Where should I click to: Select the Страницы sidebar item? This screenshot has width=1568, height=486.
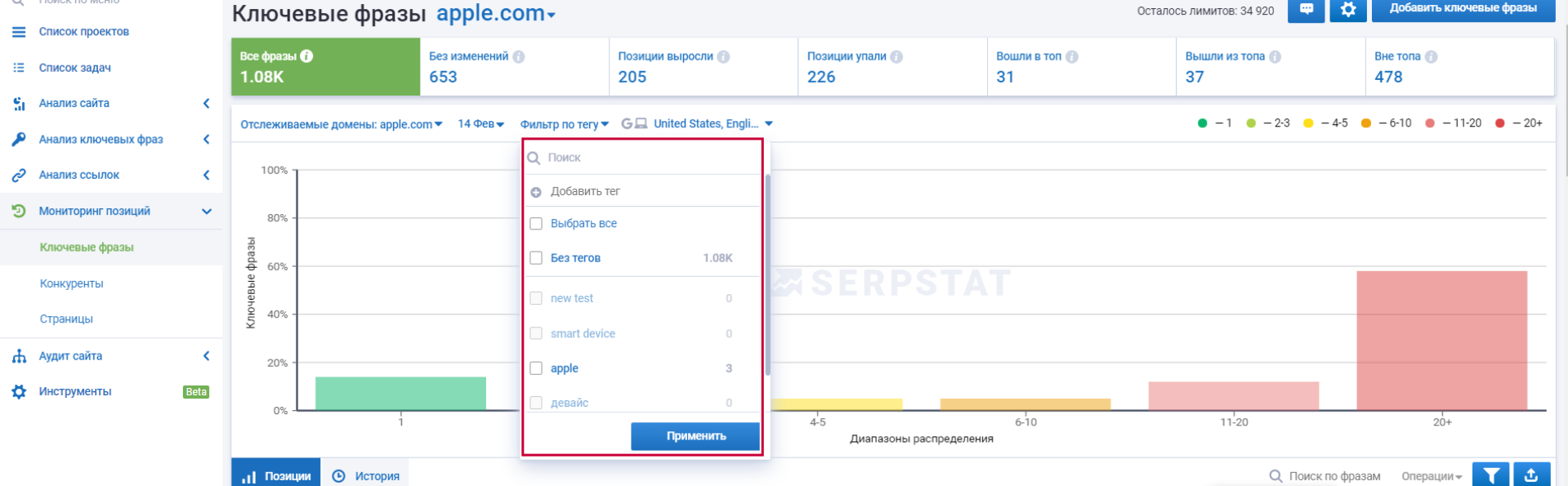(66, 319)
